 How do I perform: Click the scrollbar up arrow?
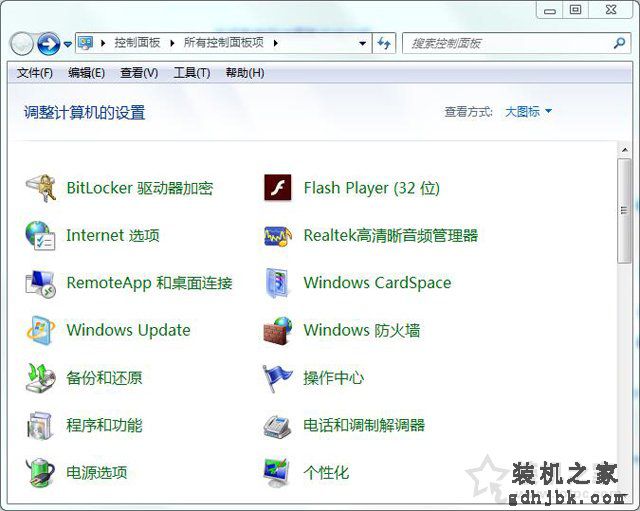[624, 150]
